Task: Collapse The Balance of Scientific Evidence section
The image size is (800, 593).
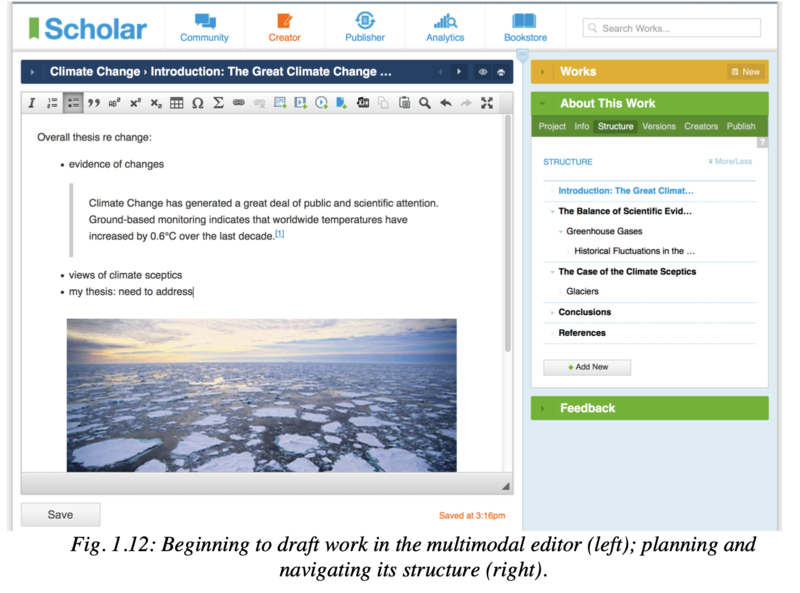Action: click(552, 211)
